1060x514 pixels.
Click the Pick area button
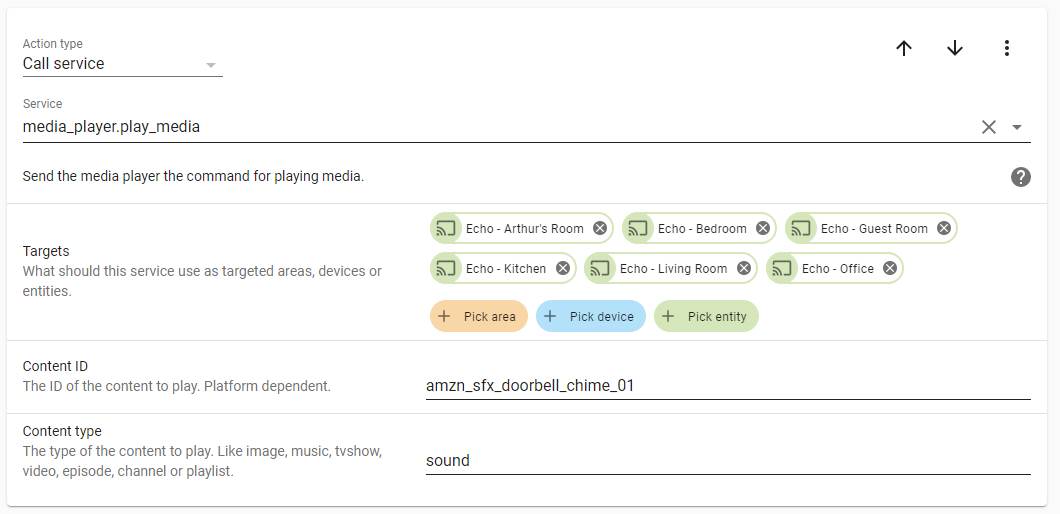[479, 316]
